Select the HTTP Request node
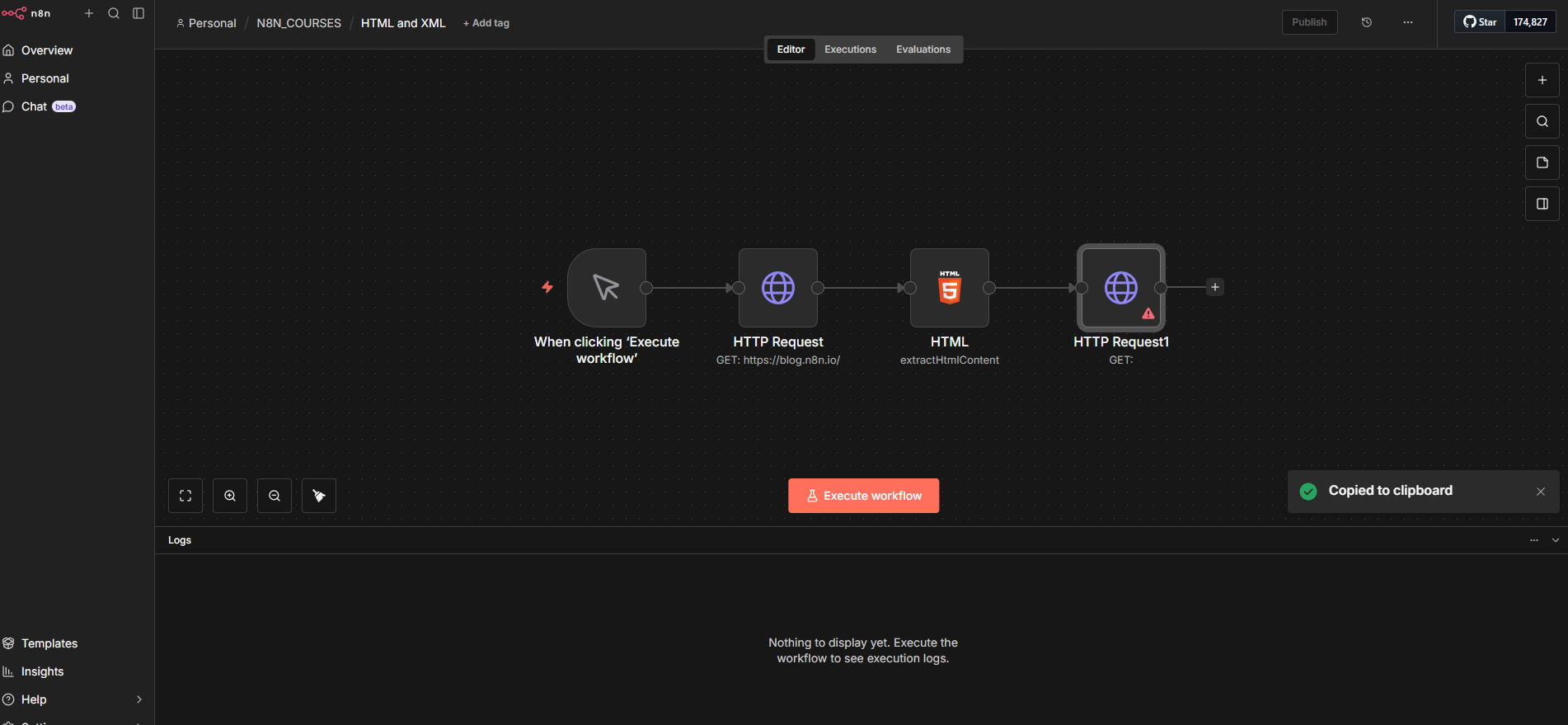Screen dimensions: 1568x725 [x=778, y=288]
